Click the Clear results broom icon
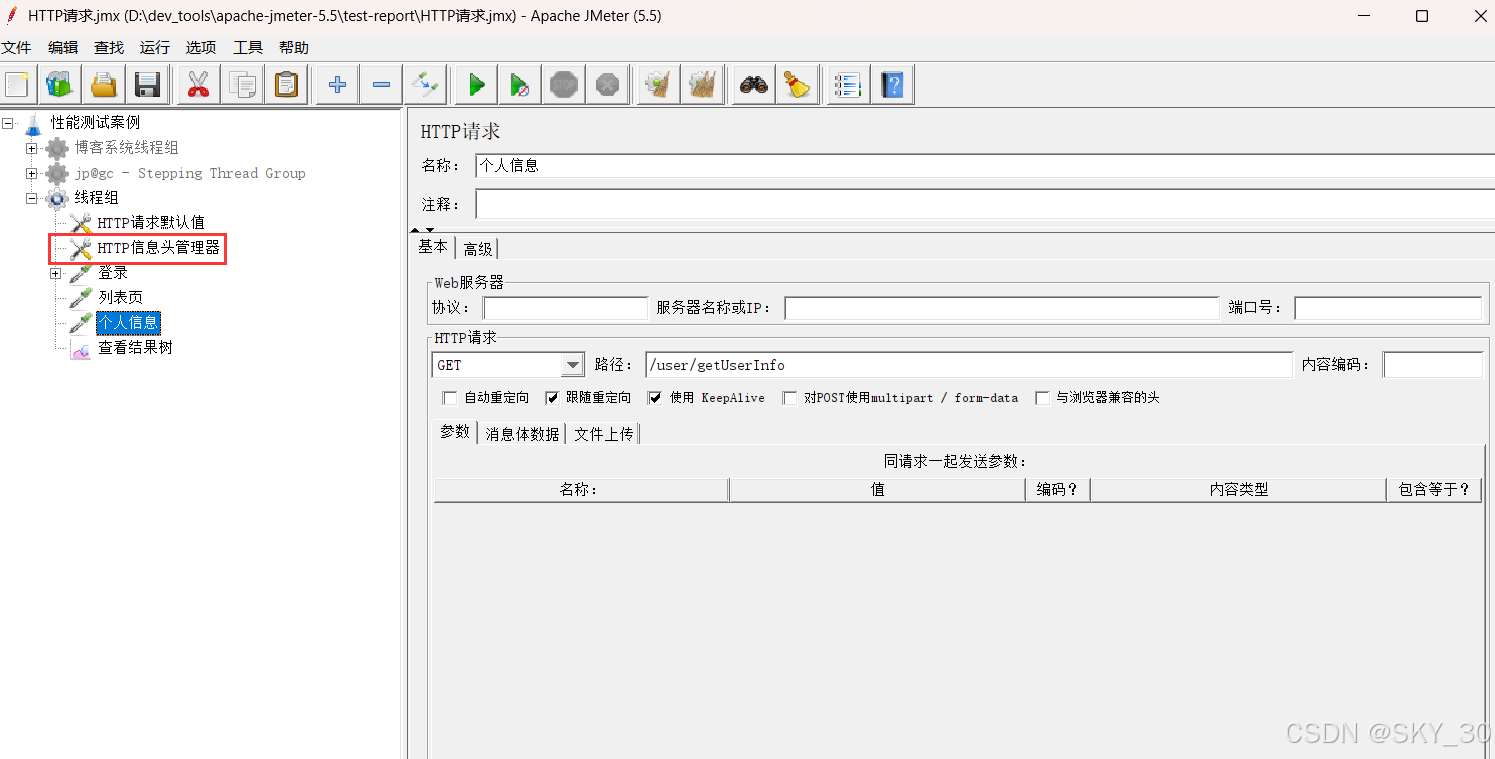The image size is (1495, 759). click(658, 85)
